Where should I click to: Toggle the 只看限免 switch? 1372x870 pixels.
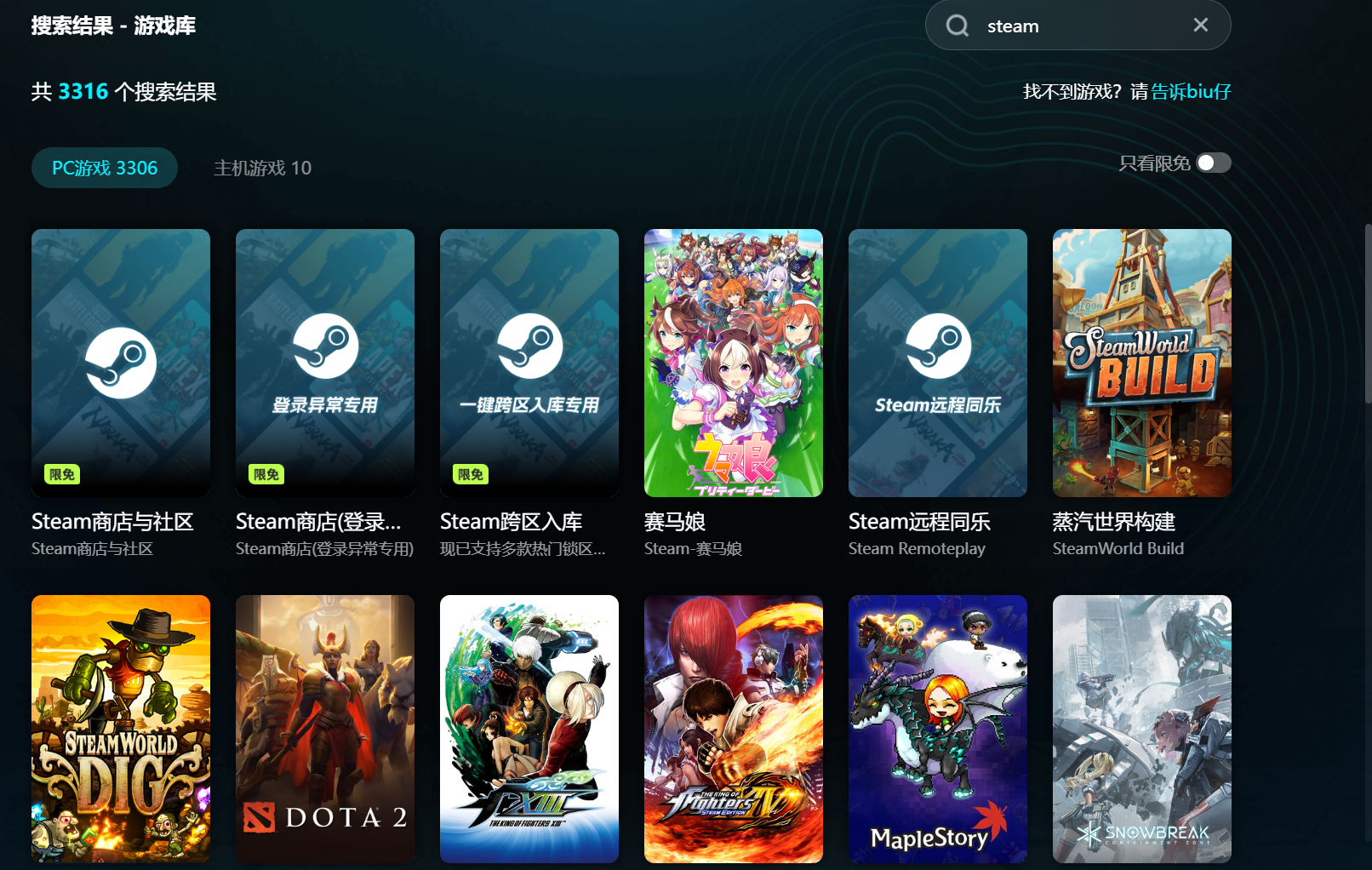click(x=1214, y=163)
